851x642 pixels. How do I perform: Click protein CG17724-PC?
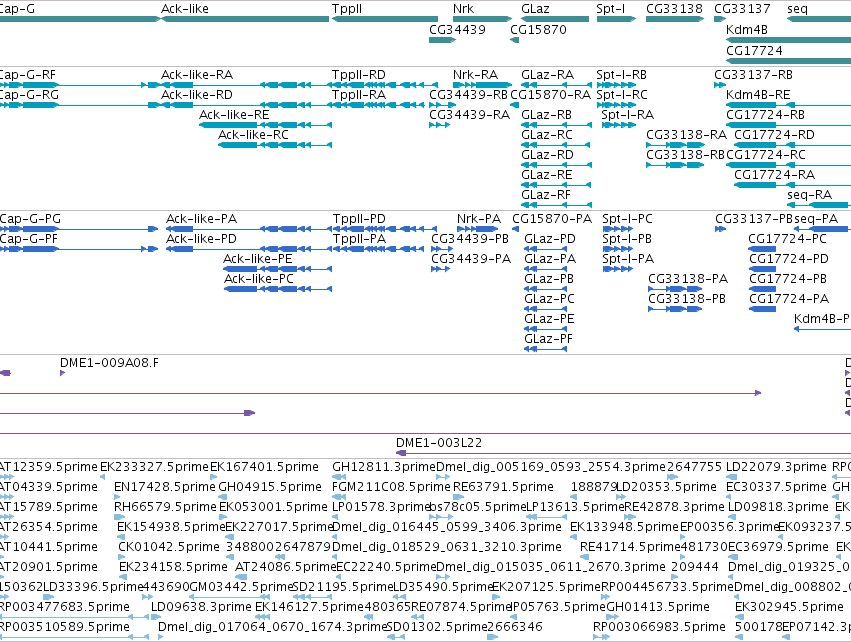788,239
